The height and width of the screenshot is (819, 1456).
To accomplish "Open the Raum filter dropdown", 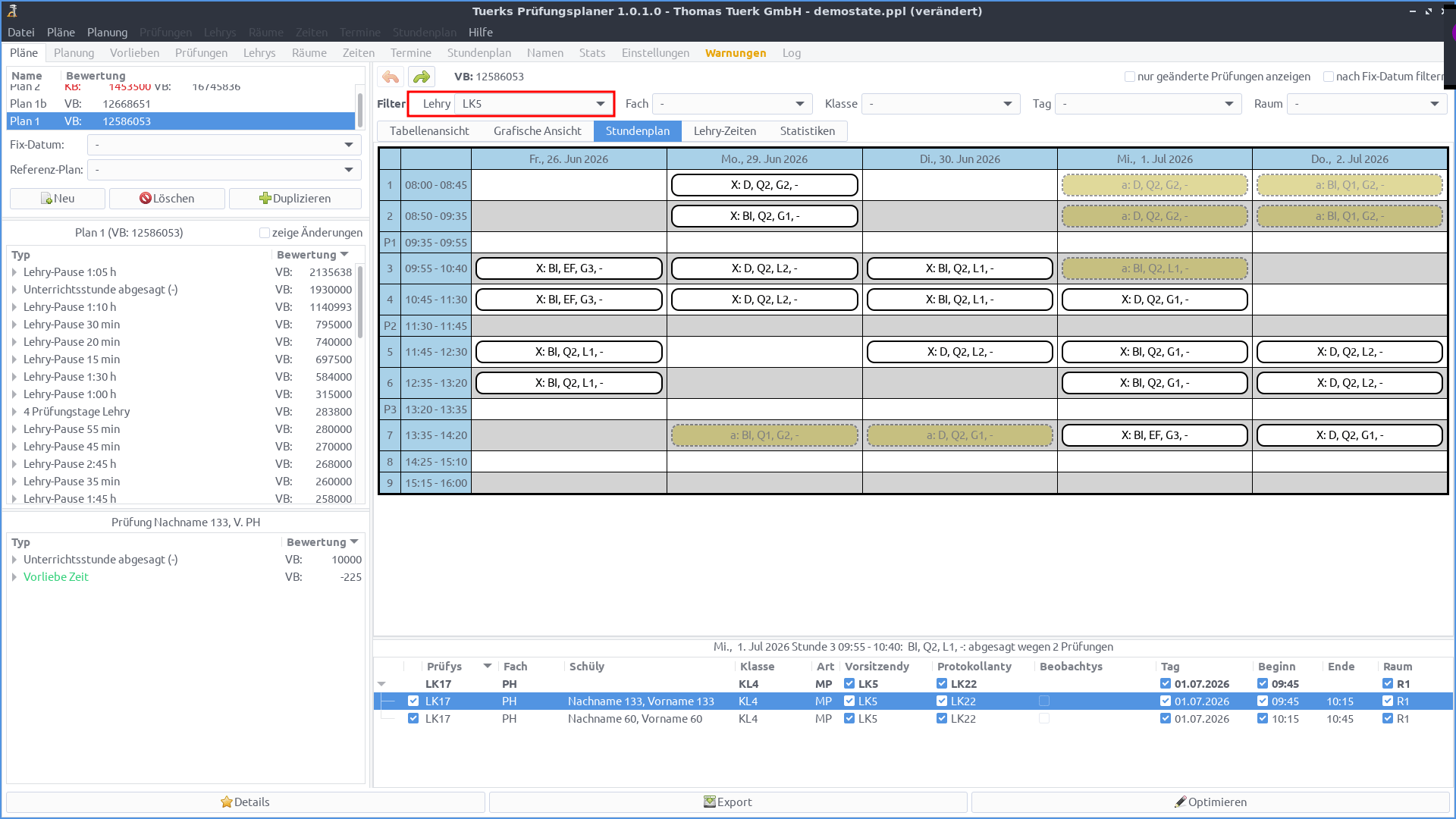I will 1367,104.
